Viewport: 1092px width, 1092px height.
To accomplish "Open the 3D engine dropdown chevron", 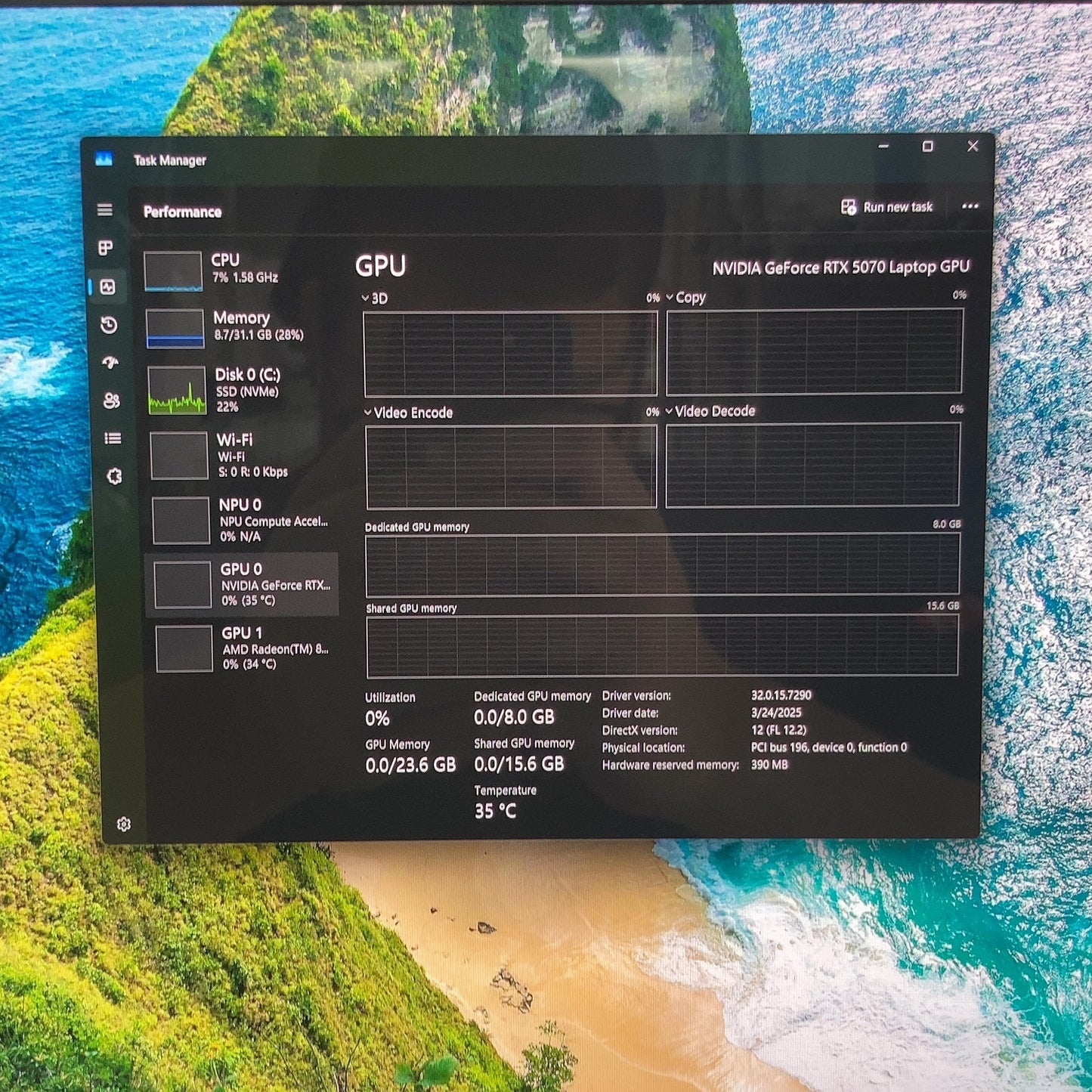I will point(366,299).
